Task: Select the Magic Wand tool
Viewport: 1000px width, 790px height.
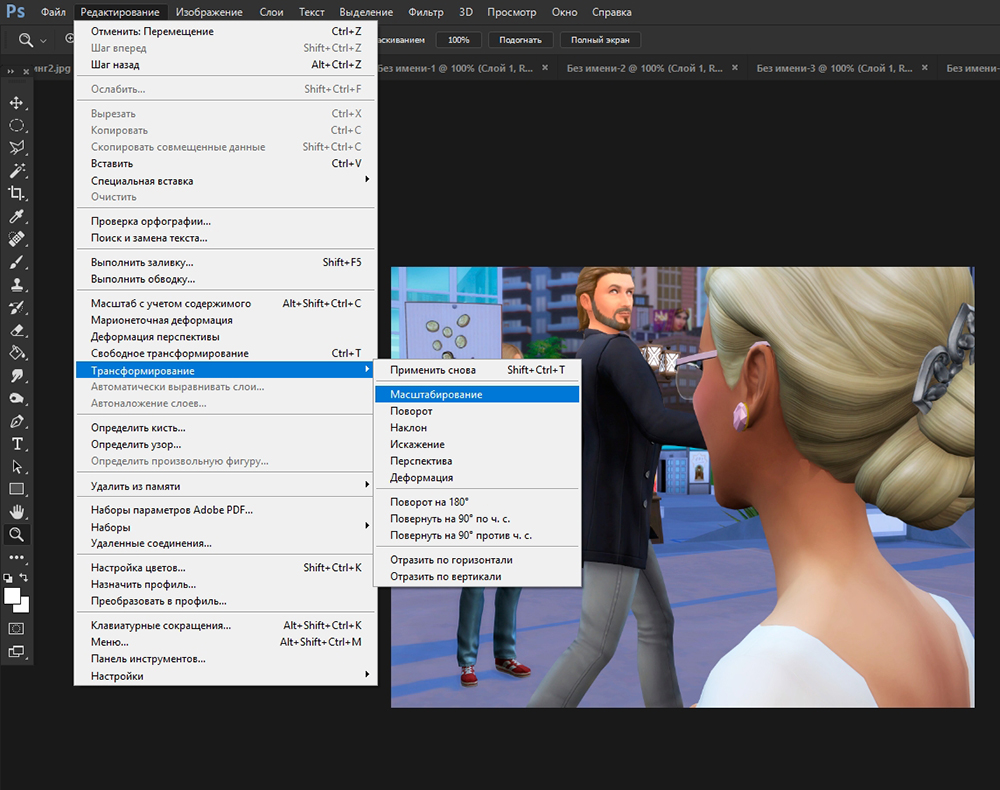Action: pos(17,171)
